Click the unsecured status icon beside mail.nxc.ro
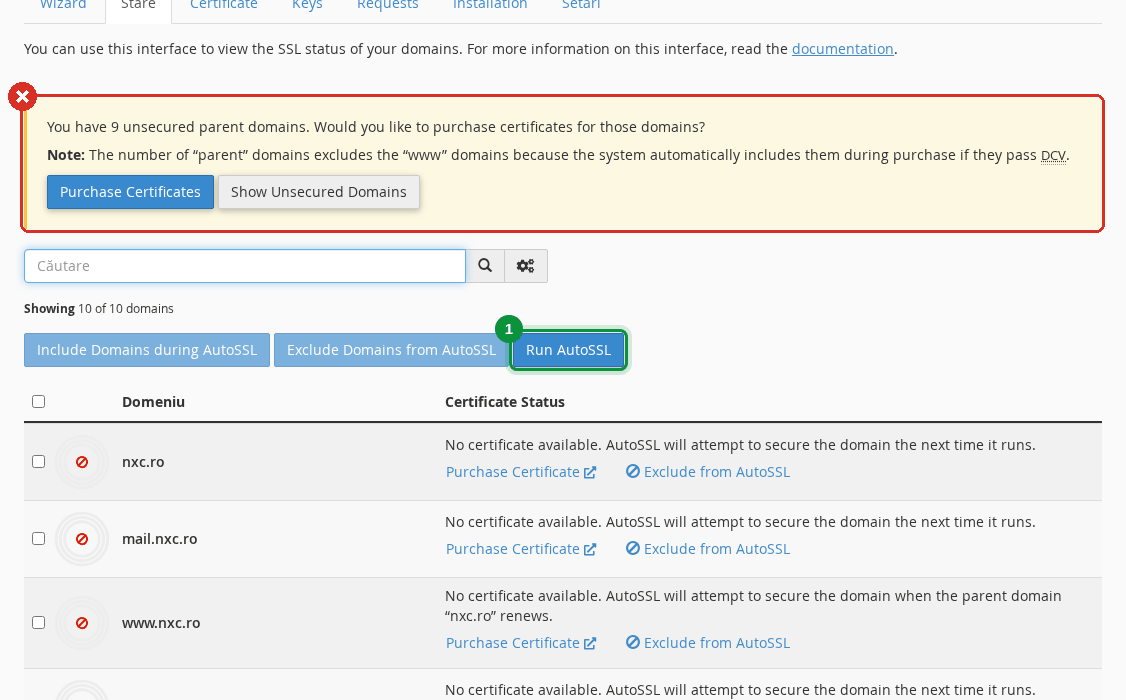 click(x=82, y=538)
